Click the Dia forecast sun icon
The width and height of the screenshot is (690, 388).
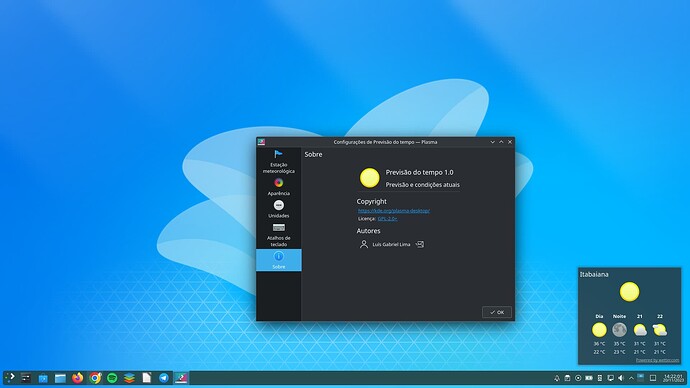(x=599, y=329)
